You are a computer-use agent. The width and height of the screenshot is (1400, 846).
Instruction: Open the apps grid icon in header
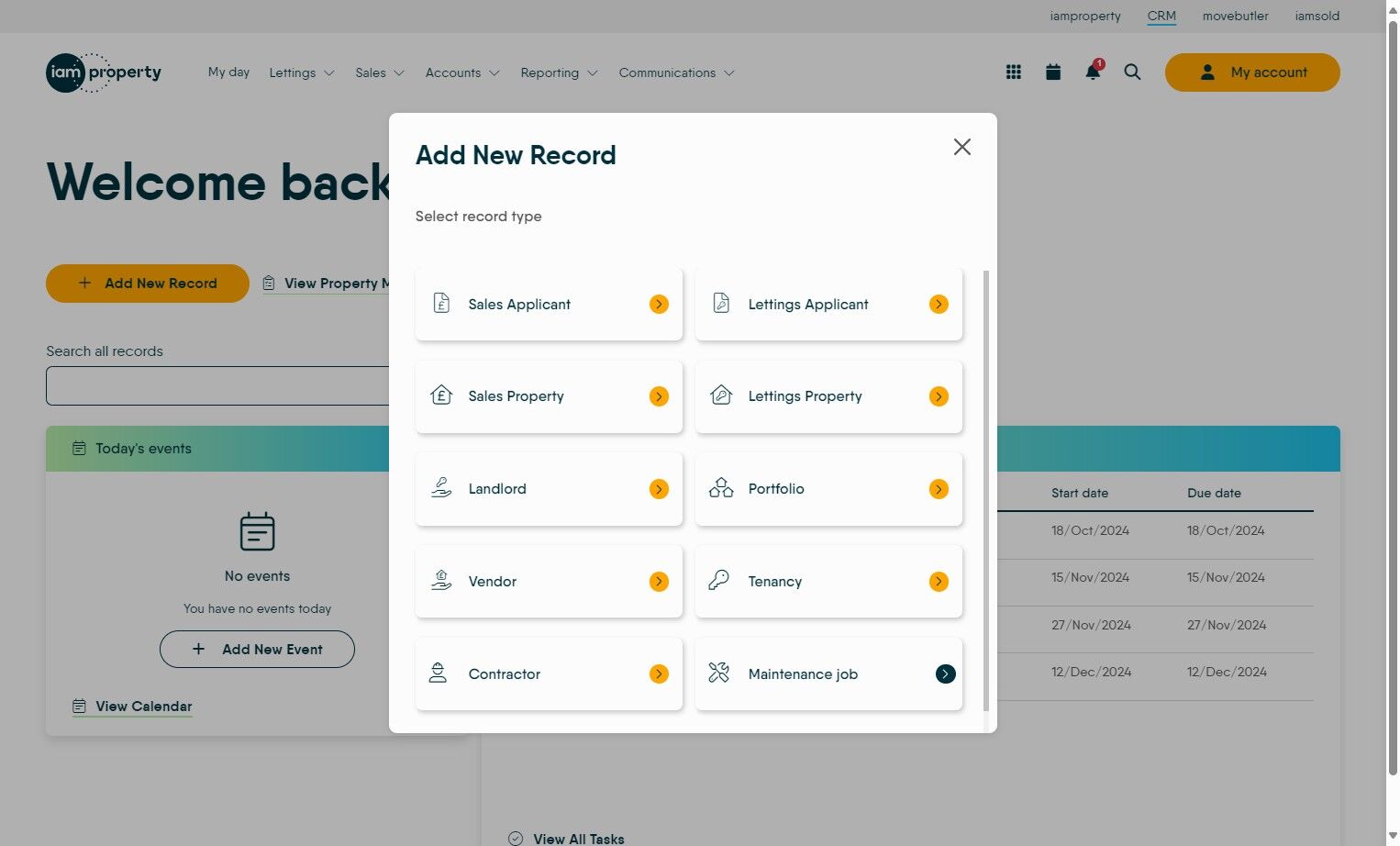[x=1014, y=72]
